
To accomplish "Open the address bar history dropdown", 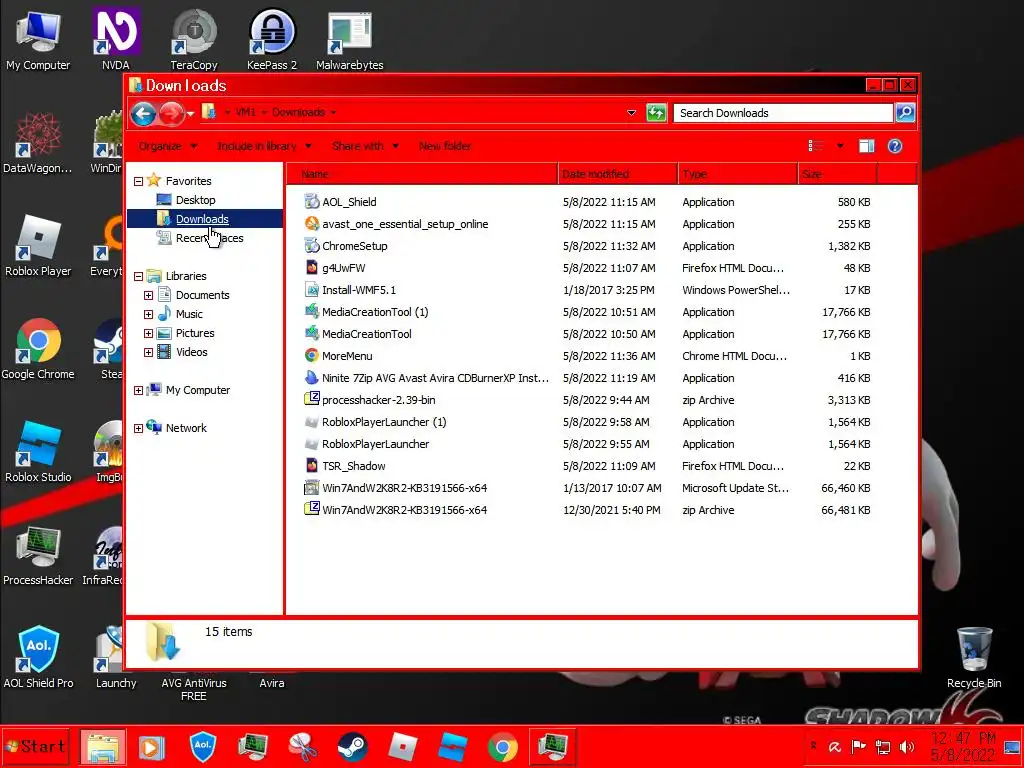I will 631,113.
